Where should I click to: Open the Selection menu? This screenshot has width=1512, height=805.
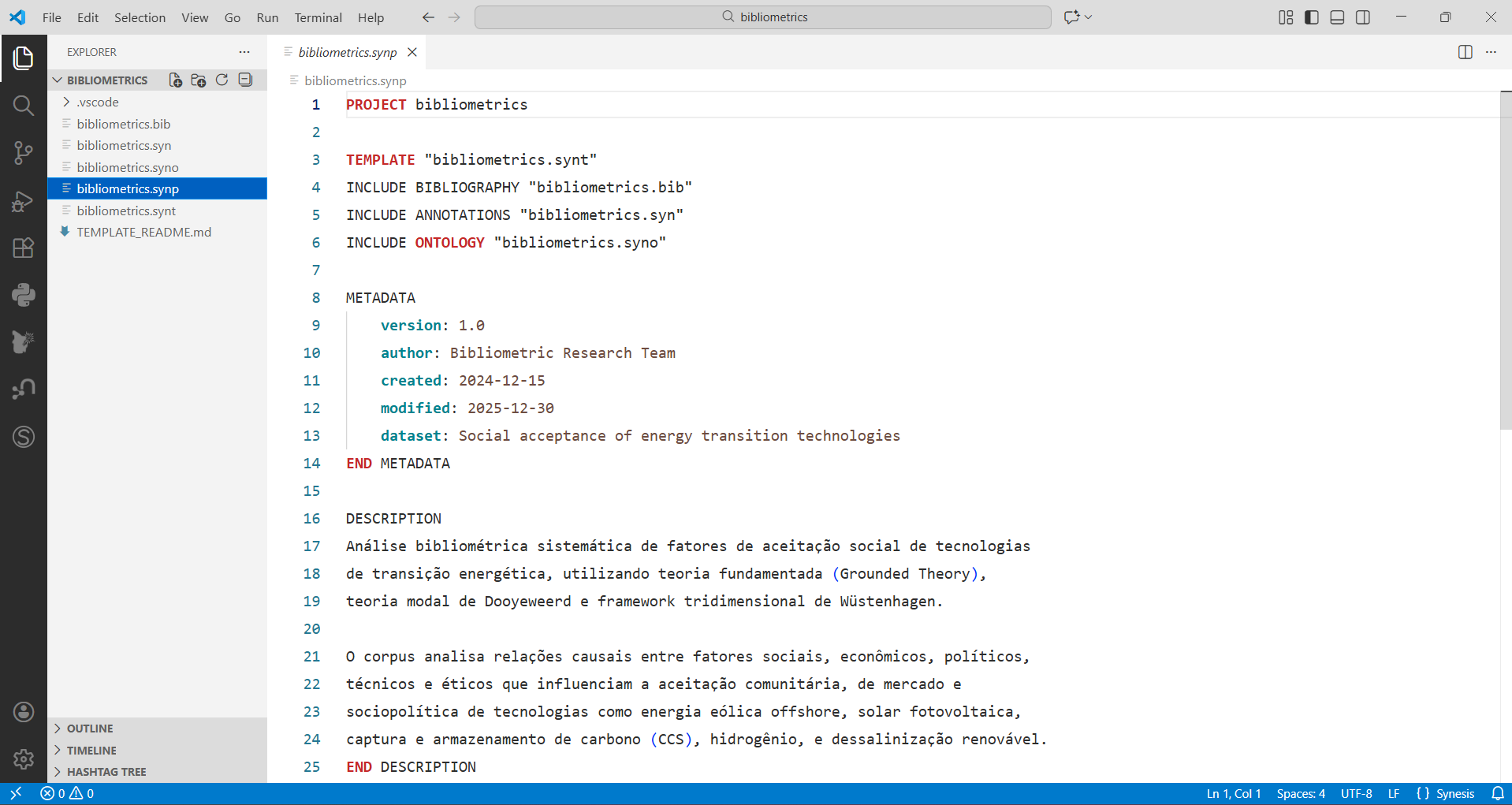(140, 17)
